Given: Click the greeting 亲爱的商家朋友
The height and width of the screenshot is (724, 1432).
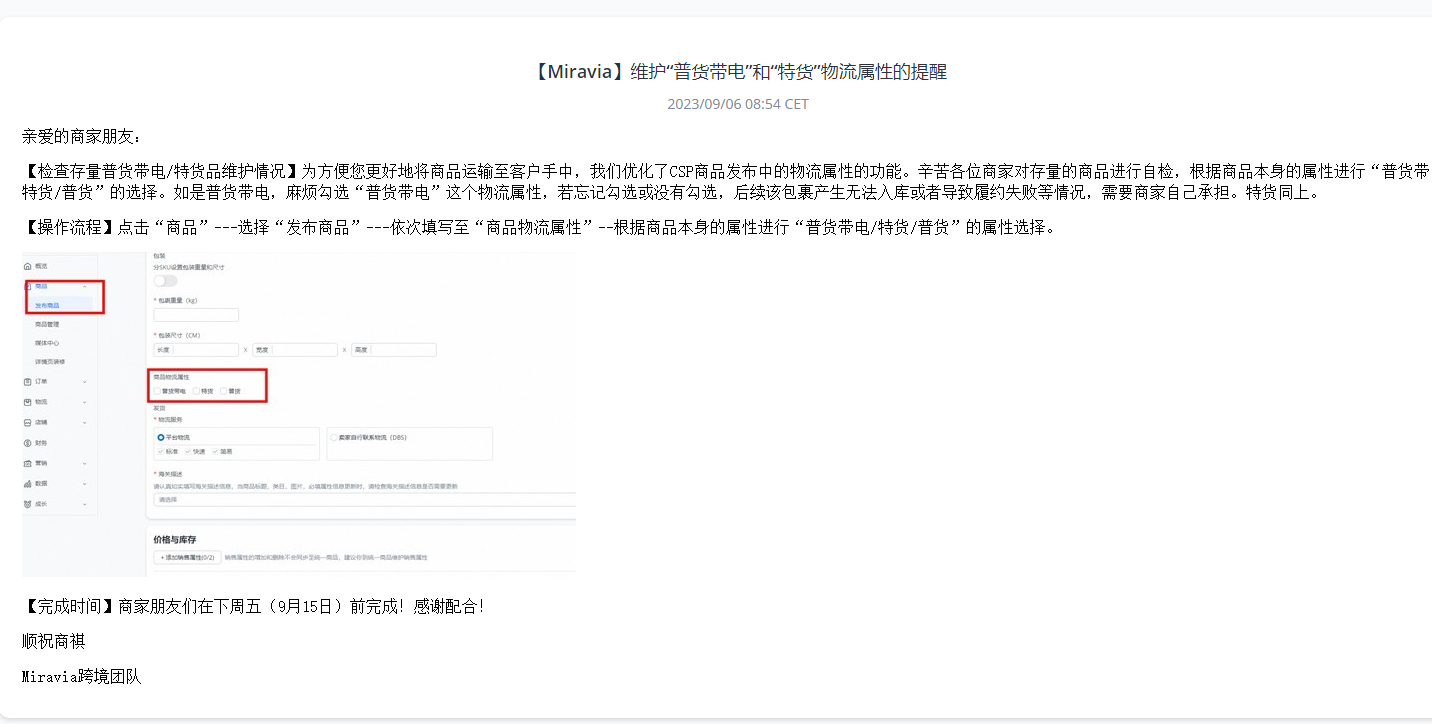Looking at the screenshot, I should pyautogui.click(x=82, y=137).
